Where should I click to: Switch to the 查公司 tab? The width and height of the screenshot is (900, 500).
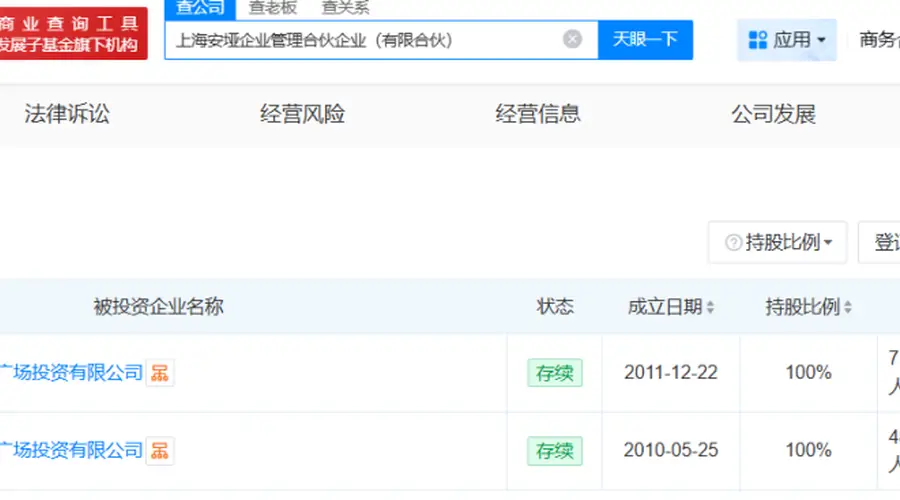click(200, 8)
